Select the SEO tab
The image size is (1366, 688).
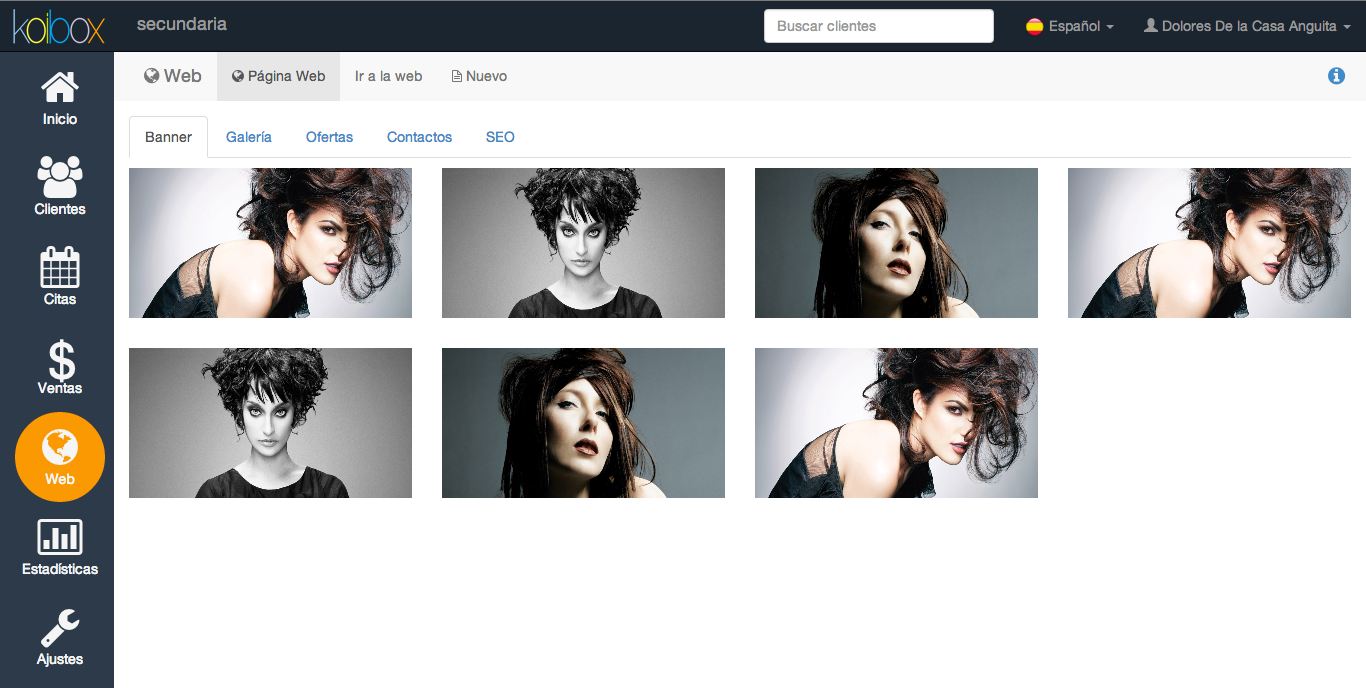pos(500,137)
